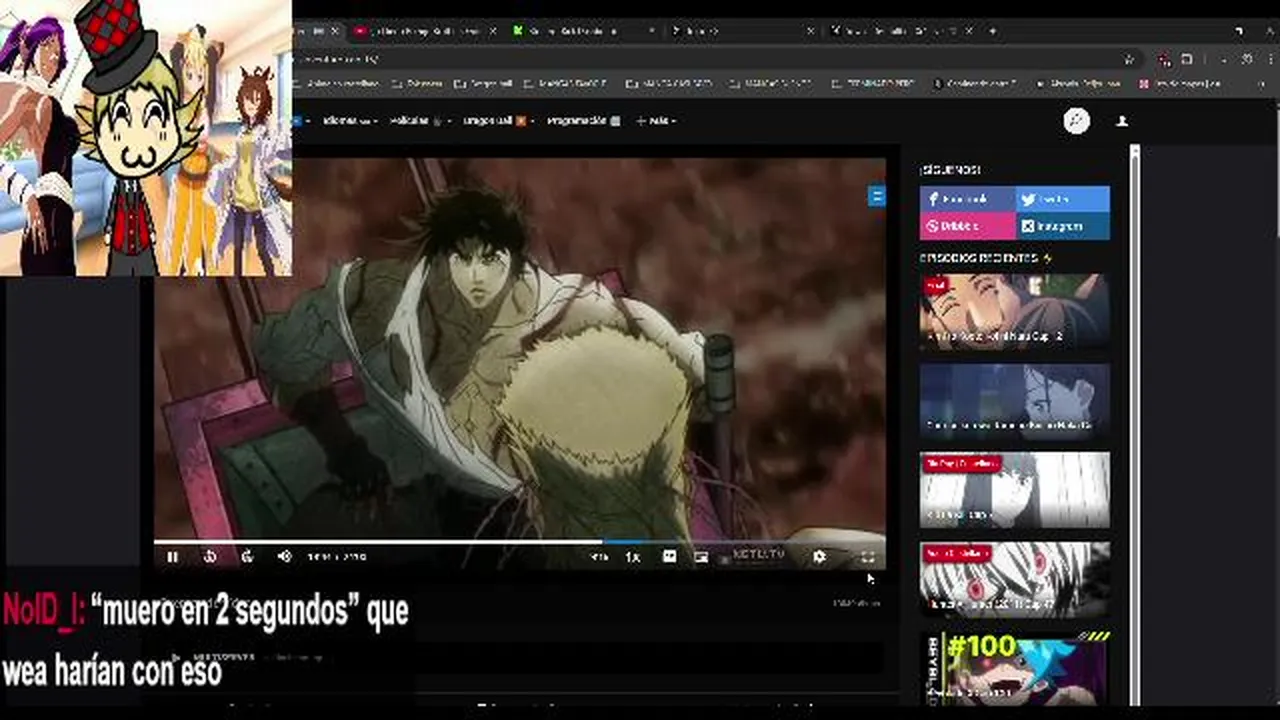This screenshot has width=1280, height=720.
Task: Open the #100 episode thumbnail
Action: pyautogui.click(x=1014, y=668)
